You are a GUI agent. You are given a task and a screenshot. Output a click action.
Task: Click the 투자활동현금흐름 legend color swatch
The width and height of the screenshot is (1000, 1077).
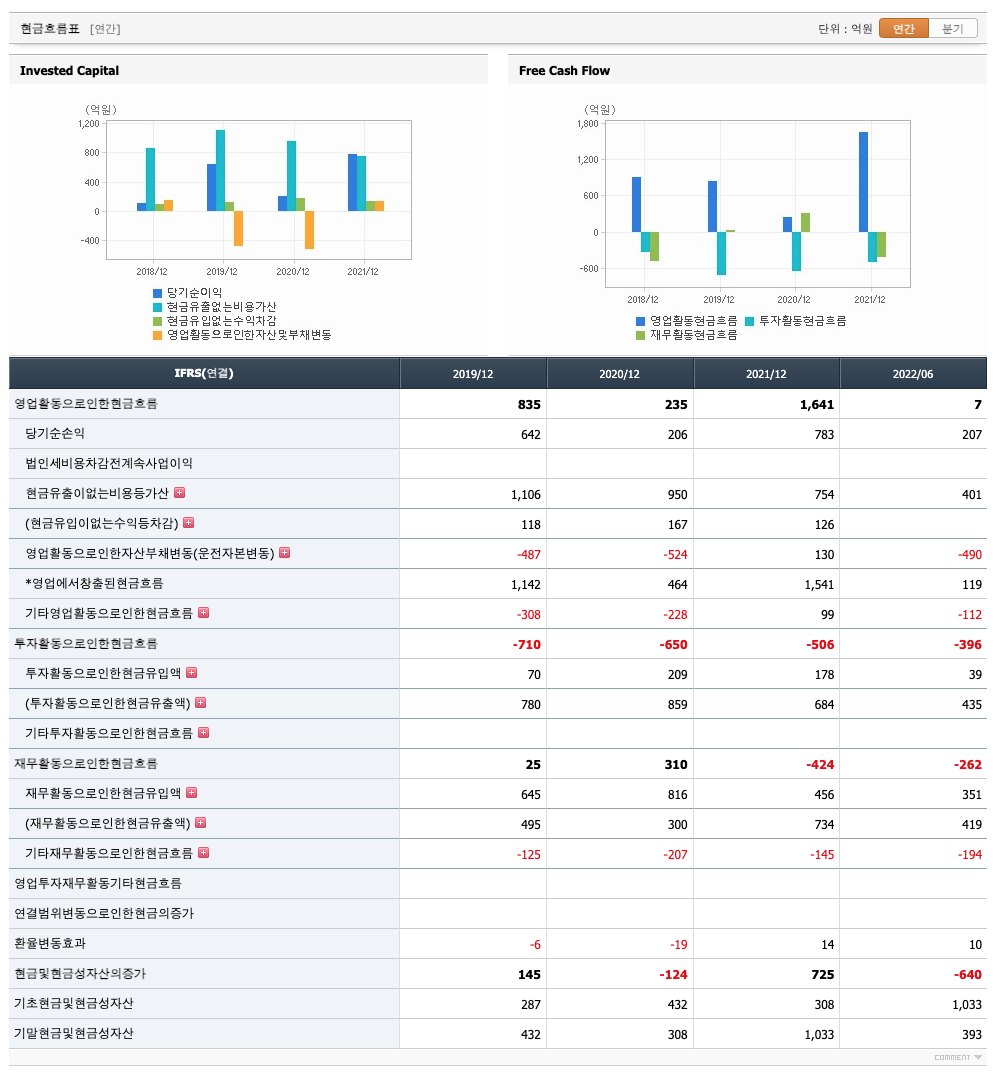[749, 321]
